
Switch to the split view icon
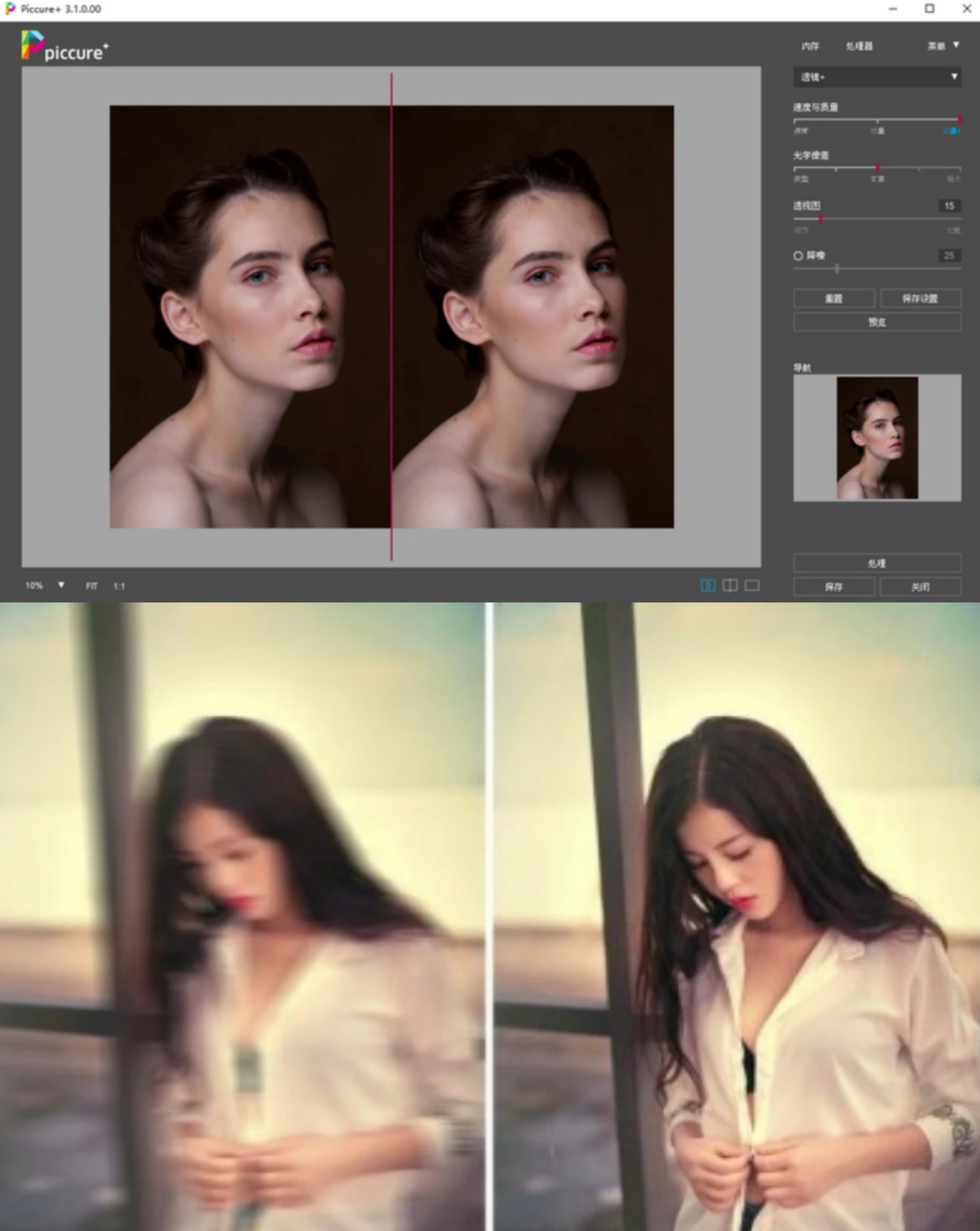[730, 586]
